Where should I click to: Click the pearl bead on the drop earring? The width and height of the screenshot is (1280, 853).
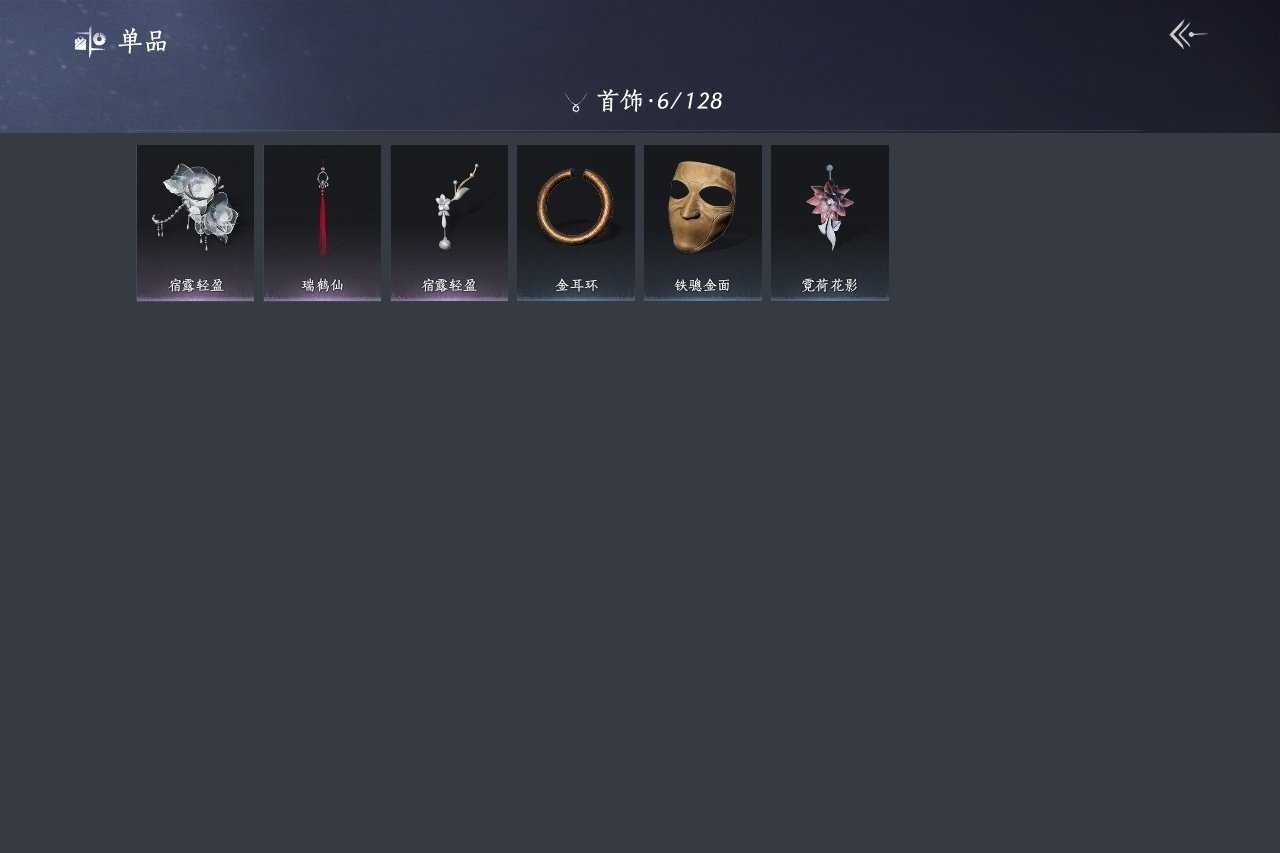(x=444, y=243)
